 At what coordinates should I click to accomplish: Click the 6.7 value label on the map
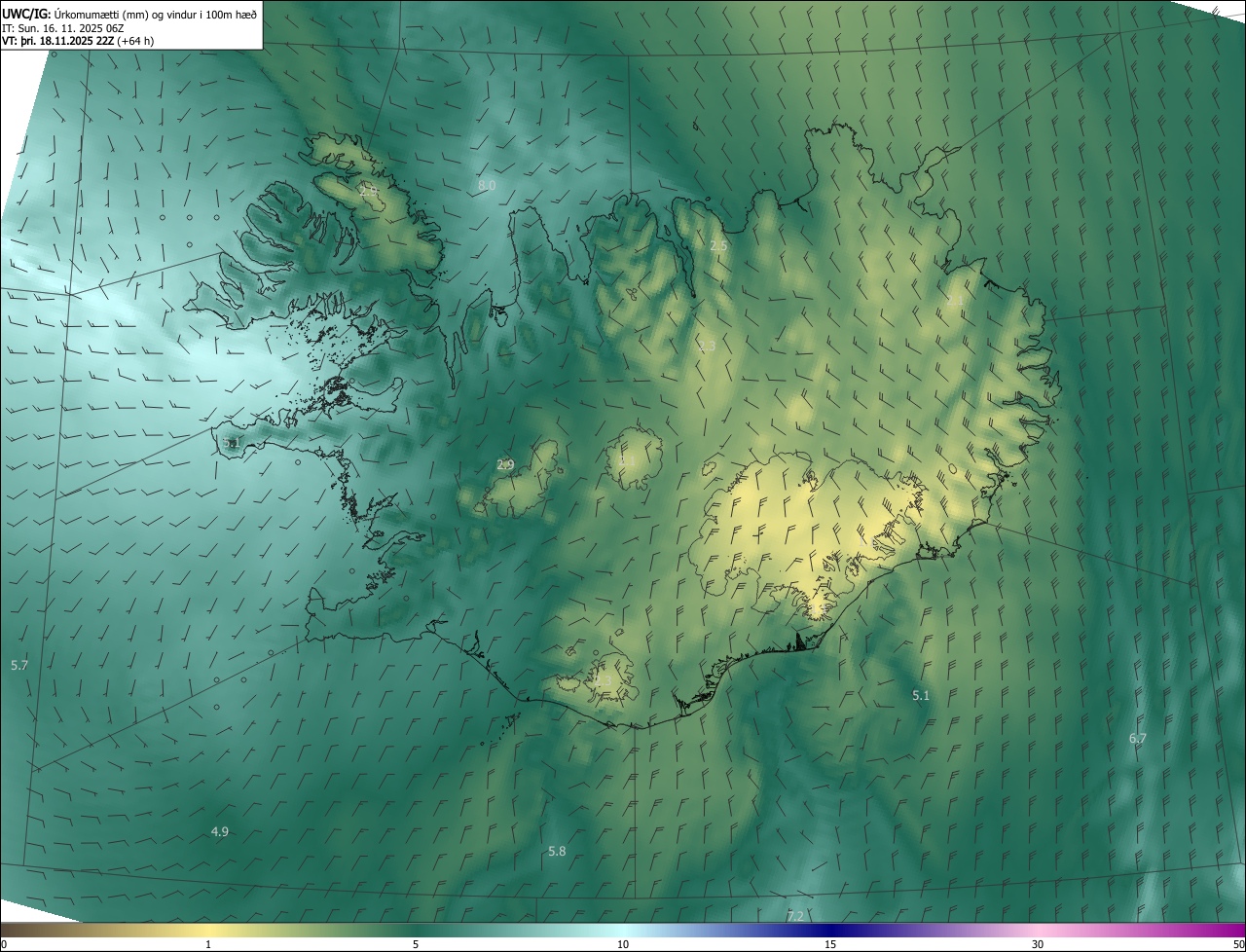pos(1138,738)
